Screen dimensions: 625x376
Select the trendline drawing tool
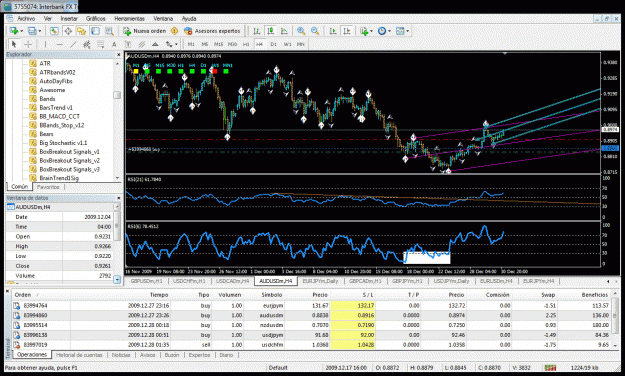[x=73, y=44]
